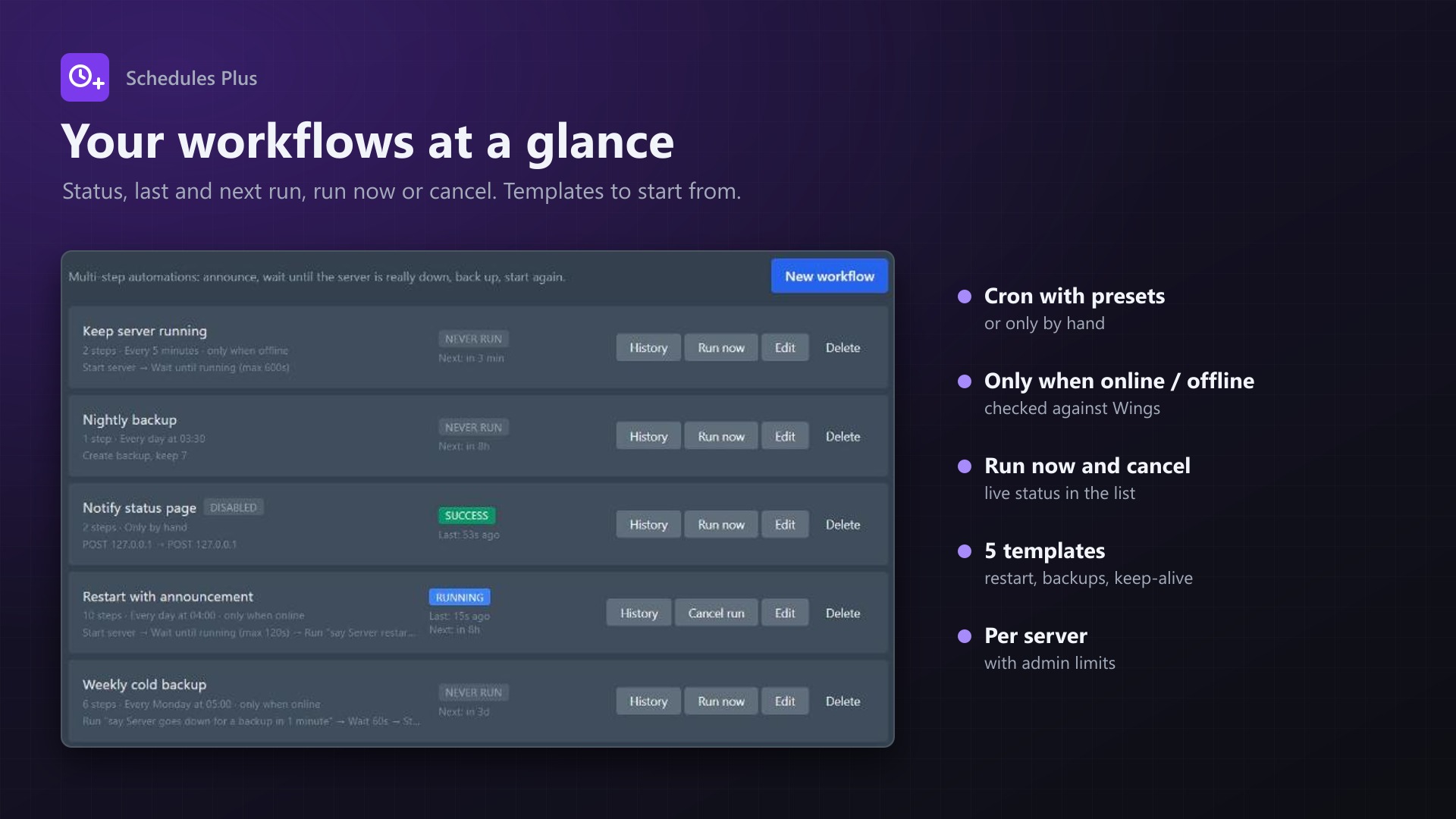The height and width of the screenshot is (819, 1456).
Task: Delete the Restart with announcement workflow
Action: (843, 613)
